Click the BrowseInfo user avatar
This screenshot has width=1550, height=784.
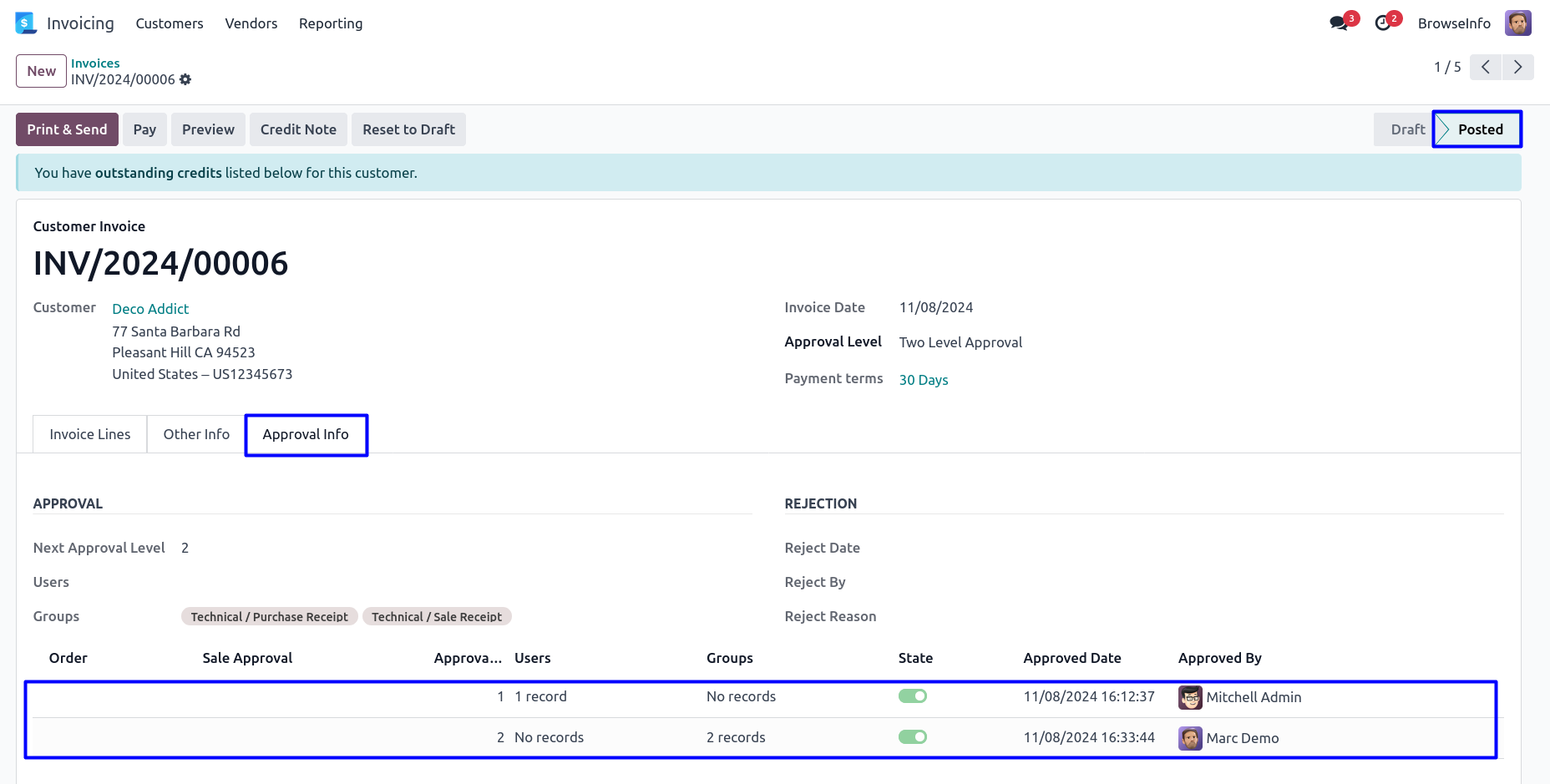click(x=1517, y=23)
